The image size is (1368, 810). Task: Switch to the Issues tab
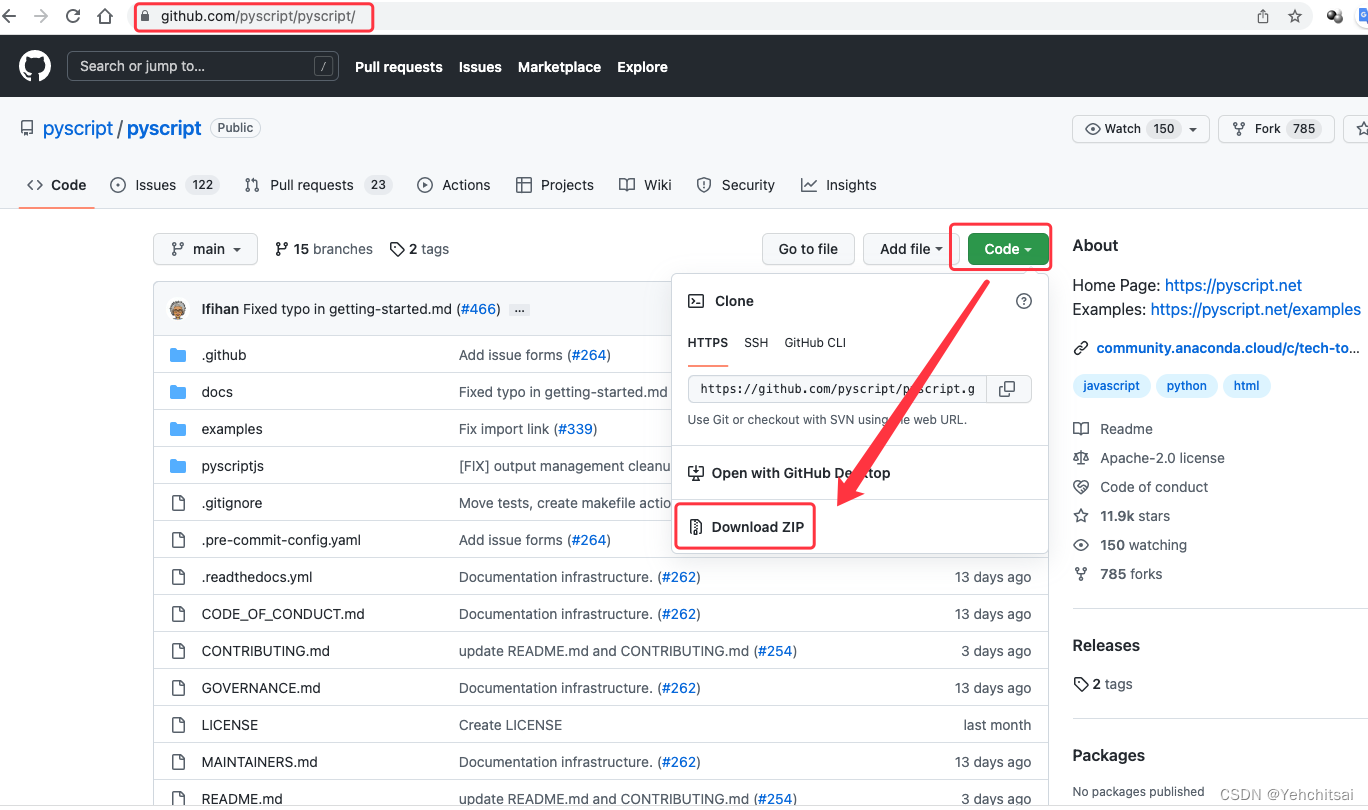tap(164, 185)
